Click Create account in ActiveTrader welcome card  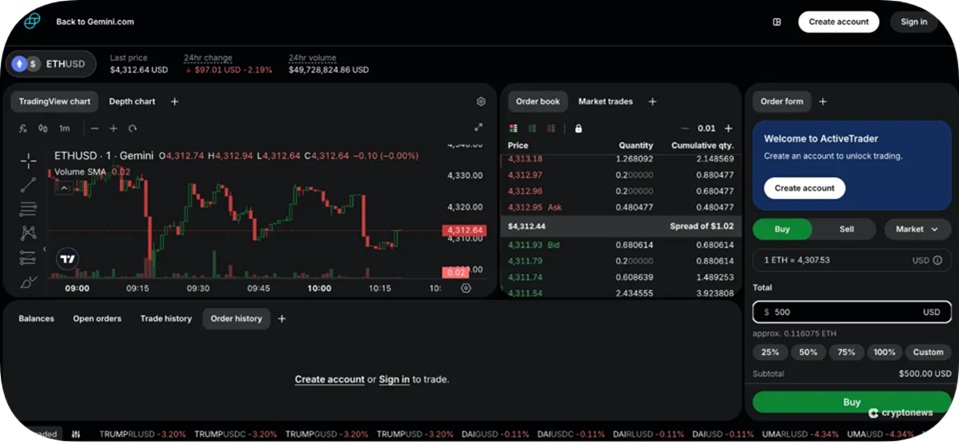(804, 188)
